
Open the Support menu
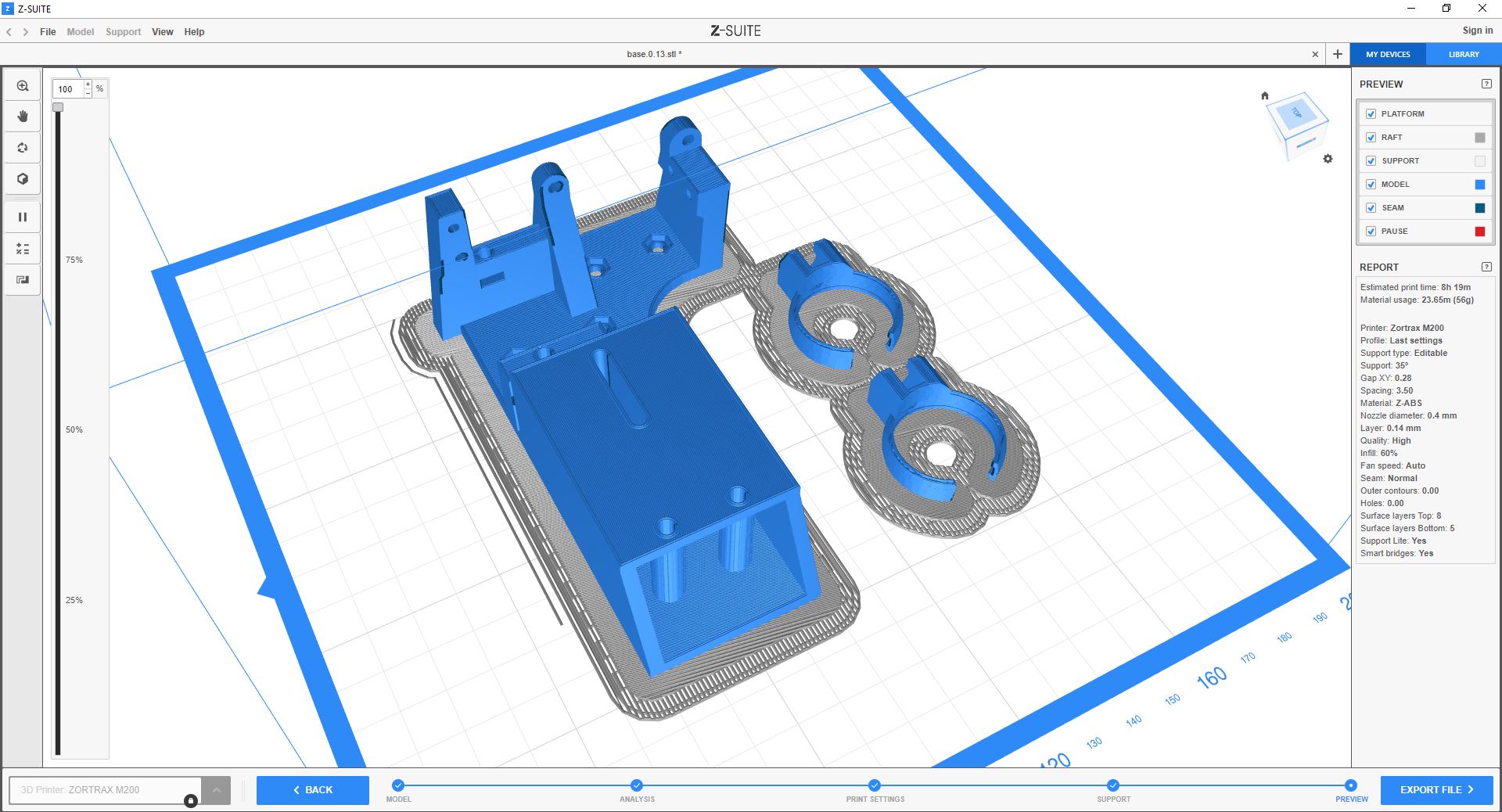124,32
